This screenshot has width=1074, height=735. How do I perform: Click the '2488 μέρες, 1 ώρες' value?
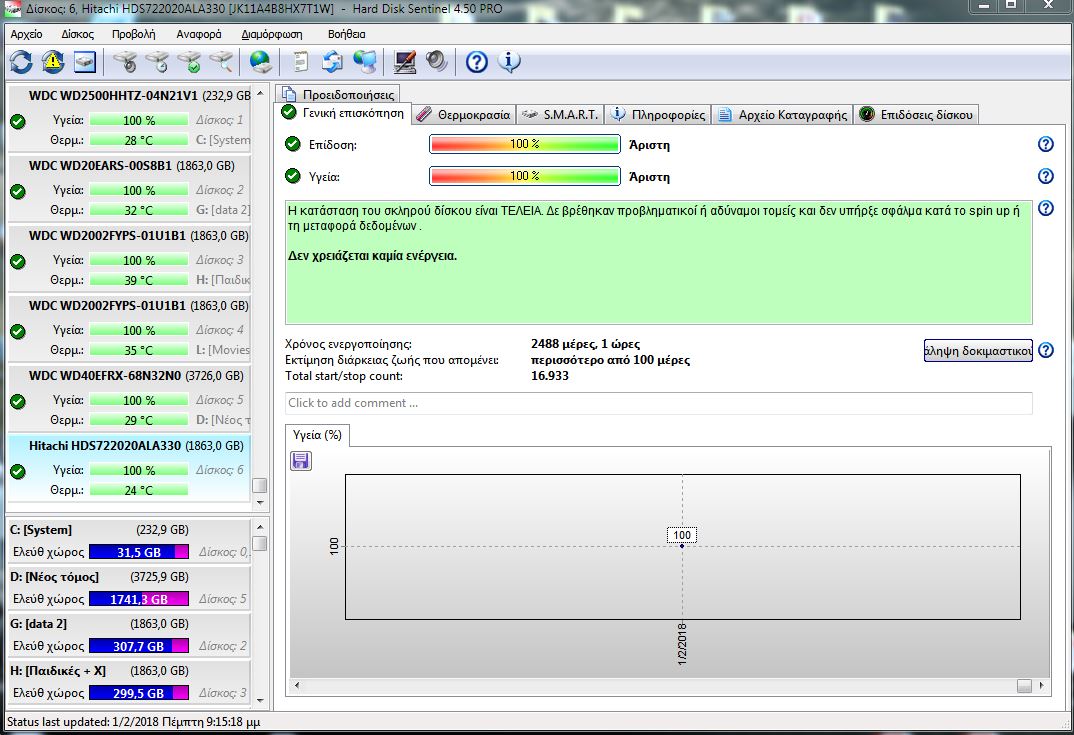tap(586, 344)
